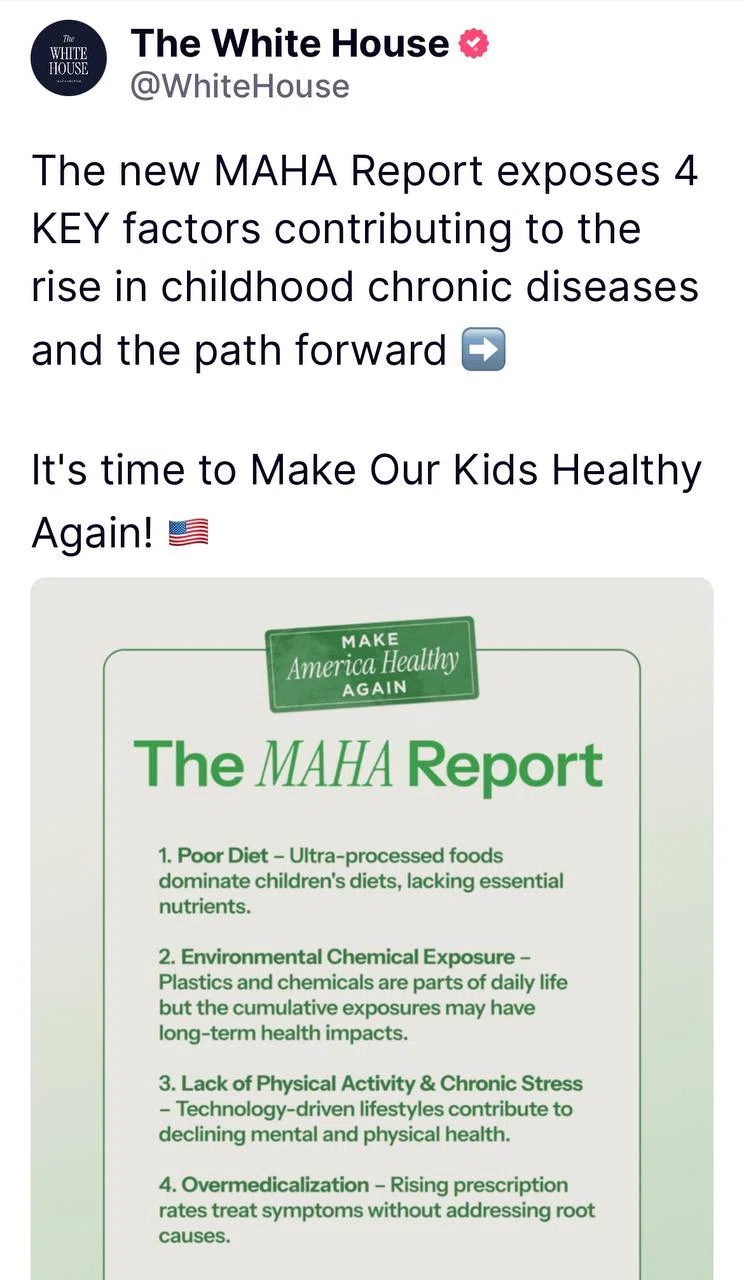This screenshot has height=1280, width=744.
Task: Click the Overmedicalization item text
Action: (x=376, y=1210)
